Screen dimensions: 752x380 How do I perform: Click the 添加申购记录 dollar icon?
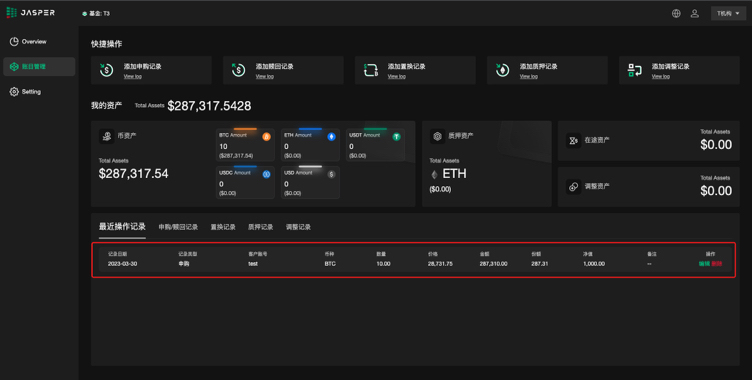click(x=106, y=70)
